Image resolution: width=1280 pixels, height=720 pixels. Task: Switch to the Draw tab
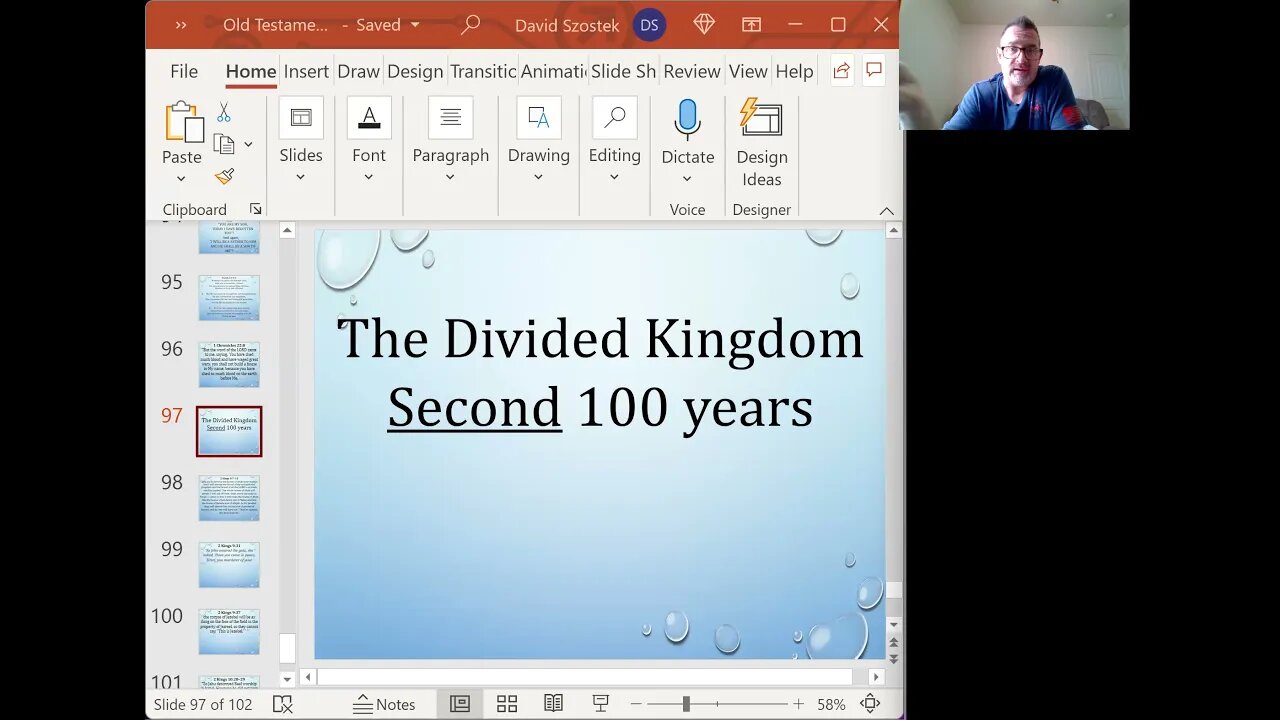tap(358, 71)
